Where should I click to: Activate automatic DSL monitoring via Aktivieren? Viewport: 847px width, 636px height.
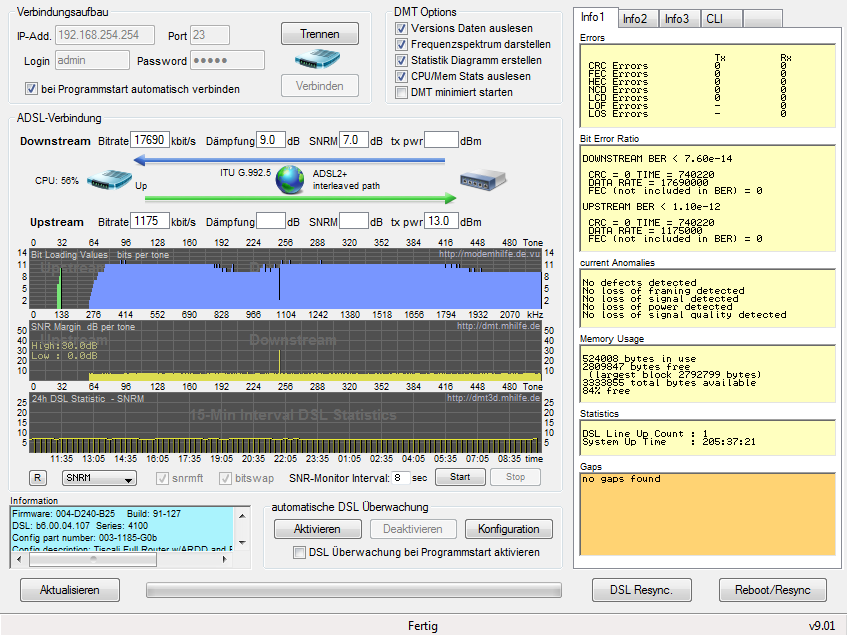318,529
